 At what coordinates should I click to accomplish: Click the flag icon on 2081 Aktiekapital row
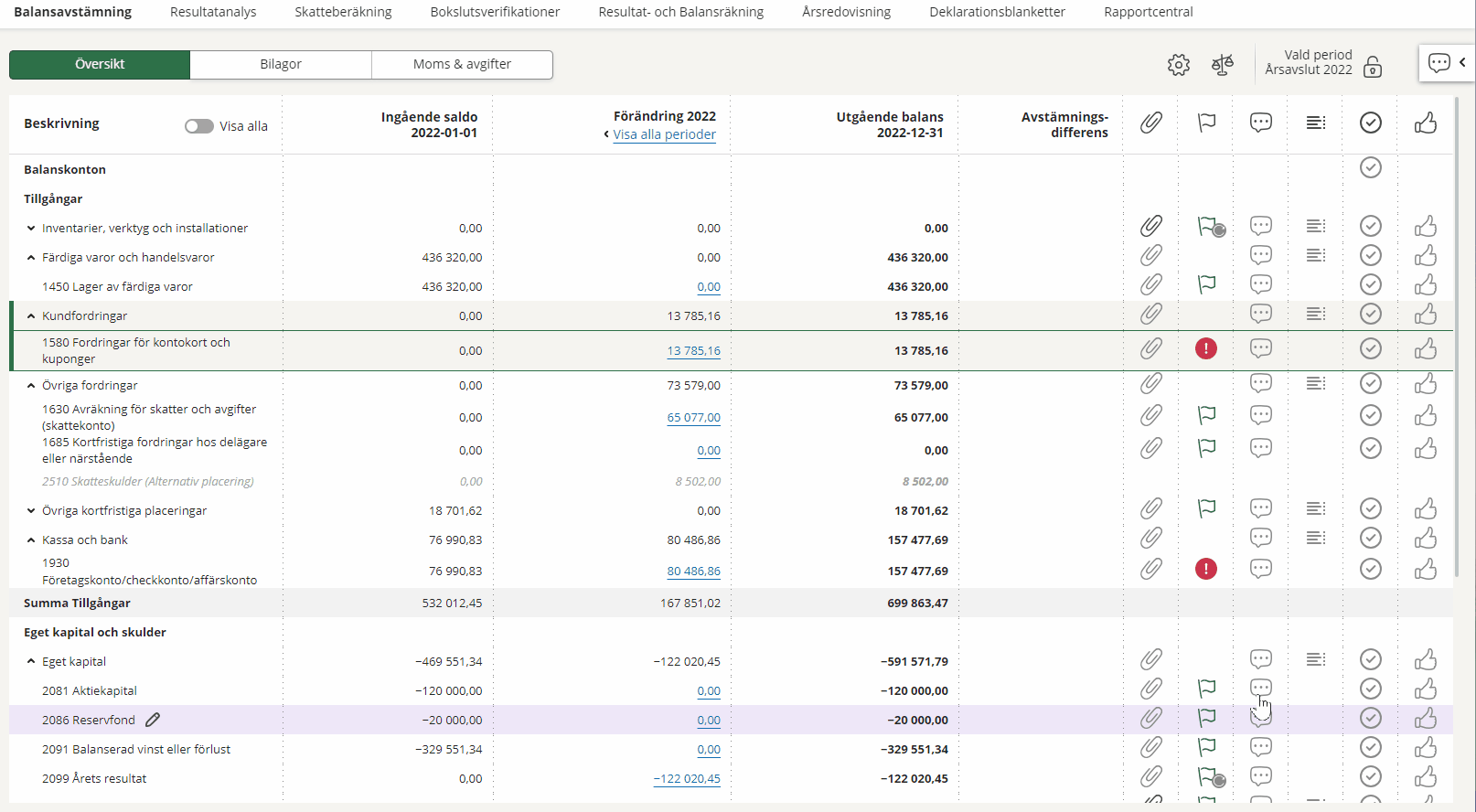pyautogui.click(x=1207, y=689)
